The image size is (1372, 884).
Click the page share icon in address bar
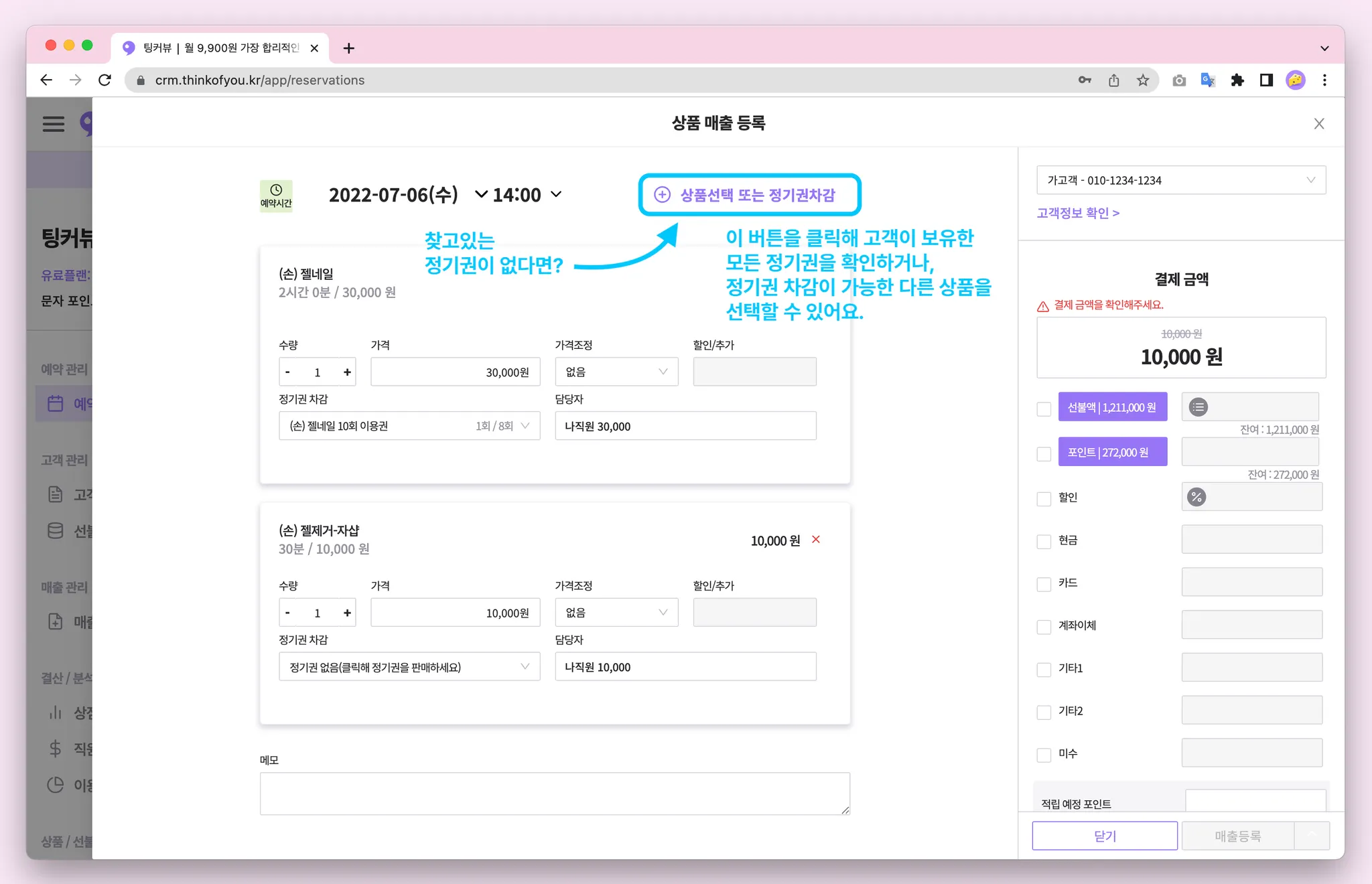point(1113,80)
